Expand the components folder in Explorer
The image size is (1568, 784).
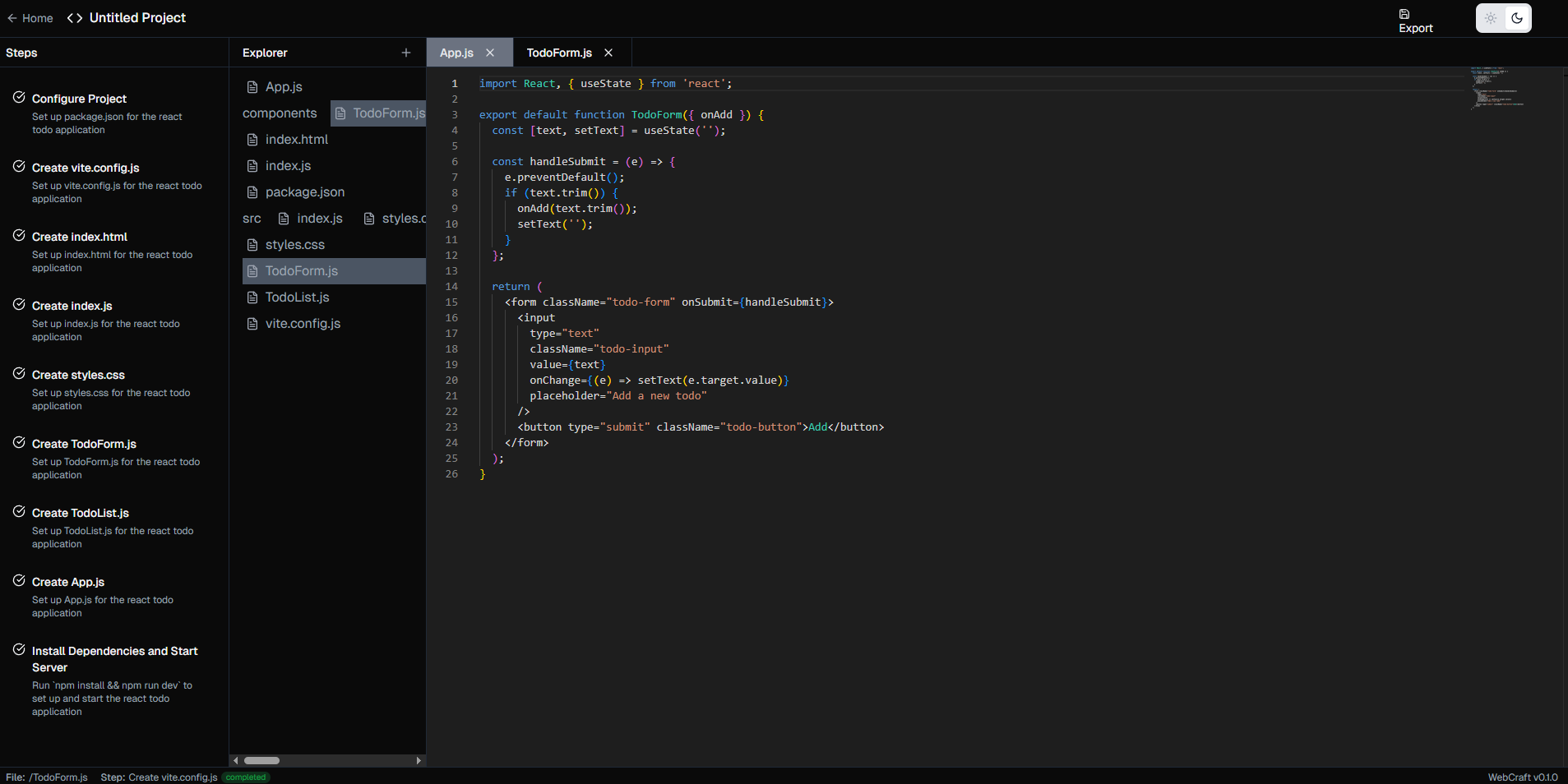pos(280,113)
